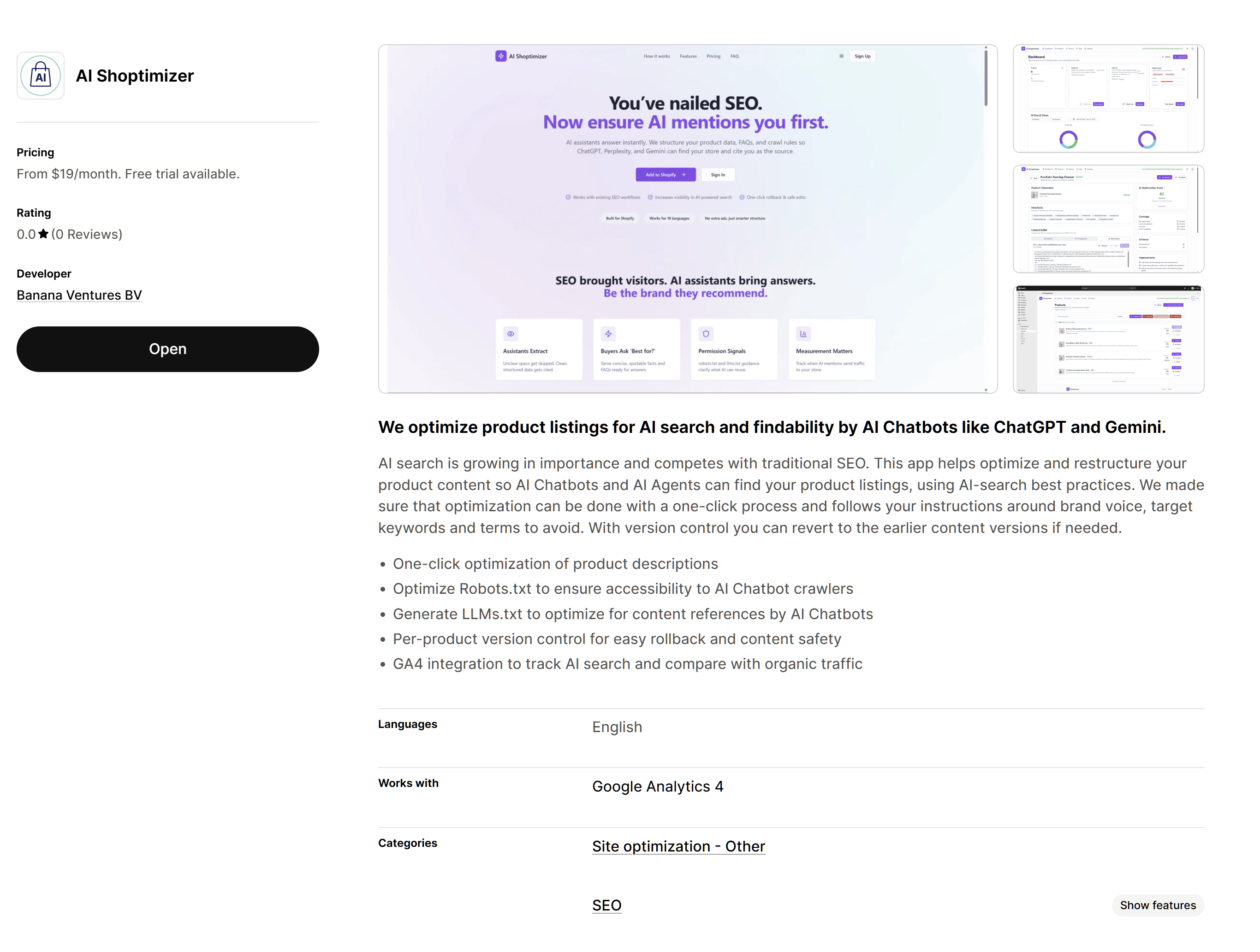Click the Permission Signals shield icon
The width and height of the screenshot is (1260, 952).
pos(706,334)
